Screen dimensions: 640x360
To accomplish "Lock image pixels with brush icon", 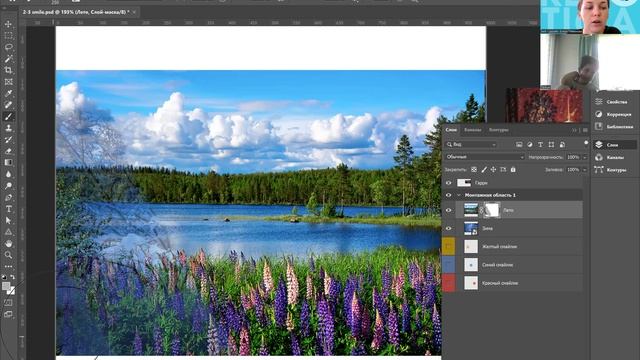I will 484,169.
